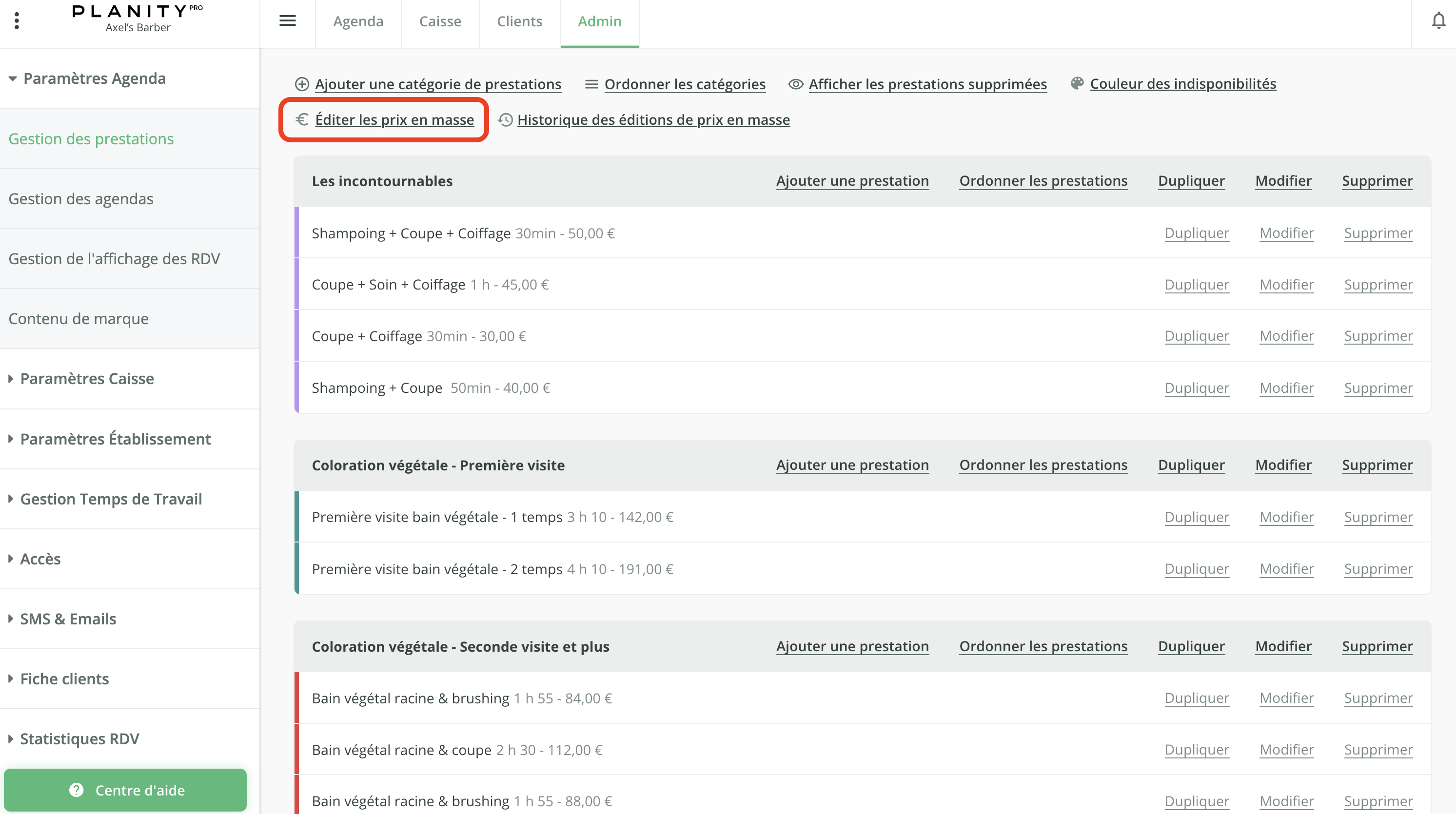The image size is (1456, 814).
Task: Delete the Shampoing + Coupe prestation
Action: tap(1377, 388)
